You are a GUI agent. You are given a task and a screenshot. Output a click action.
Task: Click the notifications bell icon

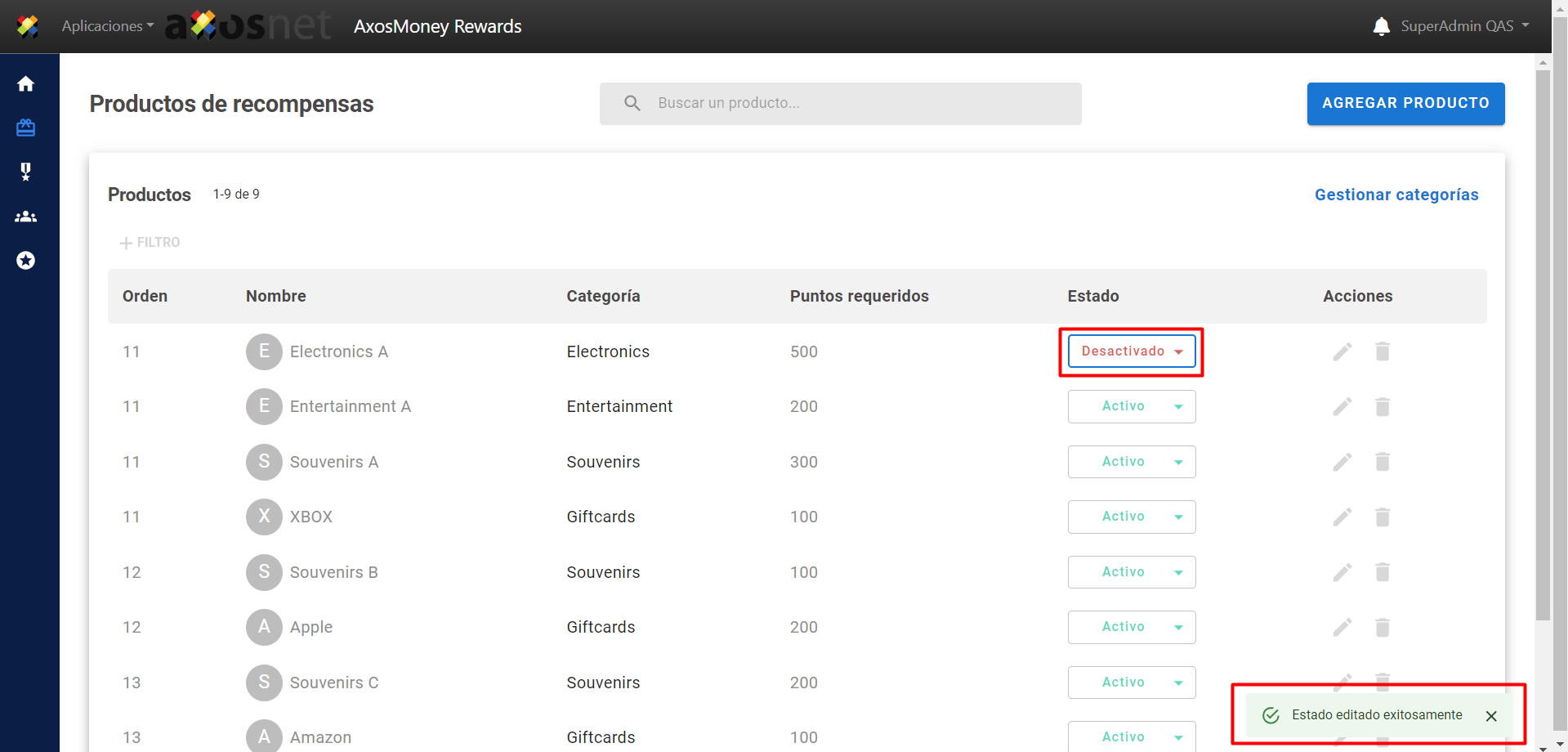pyautogui.click(x=1381, y=26)
